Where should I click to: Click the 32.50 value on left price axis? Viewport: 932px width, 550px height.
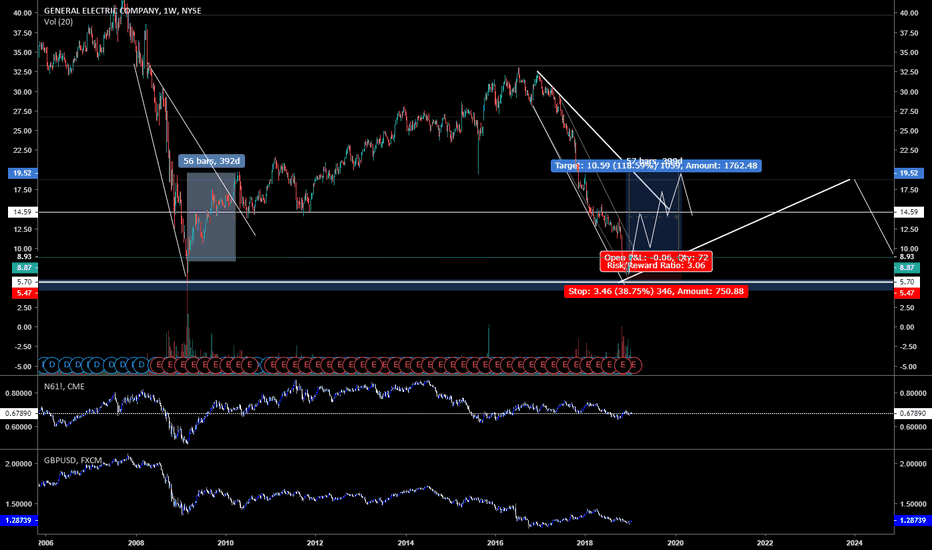click(22, 72)
